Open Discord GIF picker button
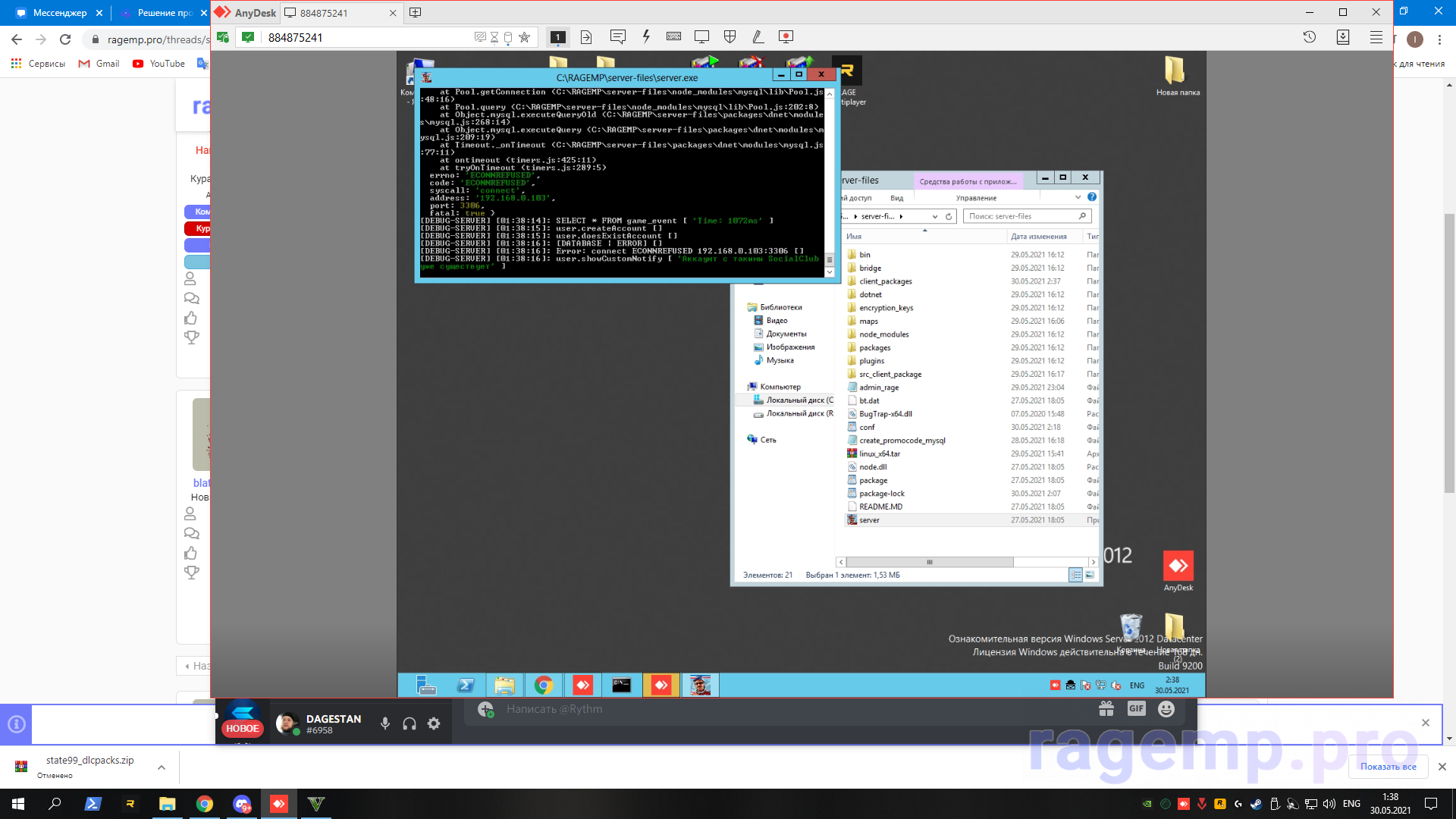 click(1136, 709)
